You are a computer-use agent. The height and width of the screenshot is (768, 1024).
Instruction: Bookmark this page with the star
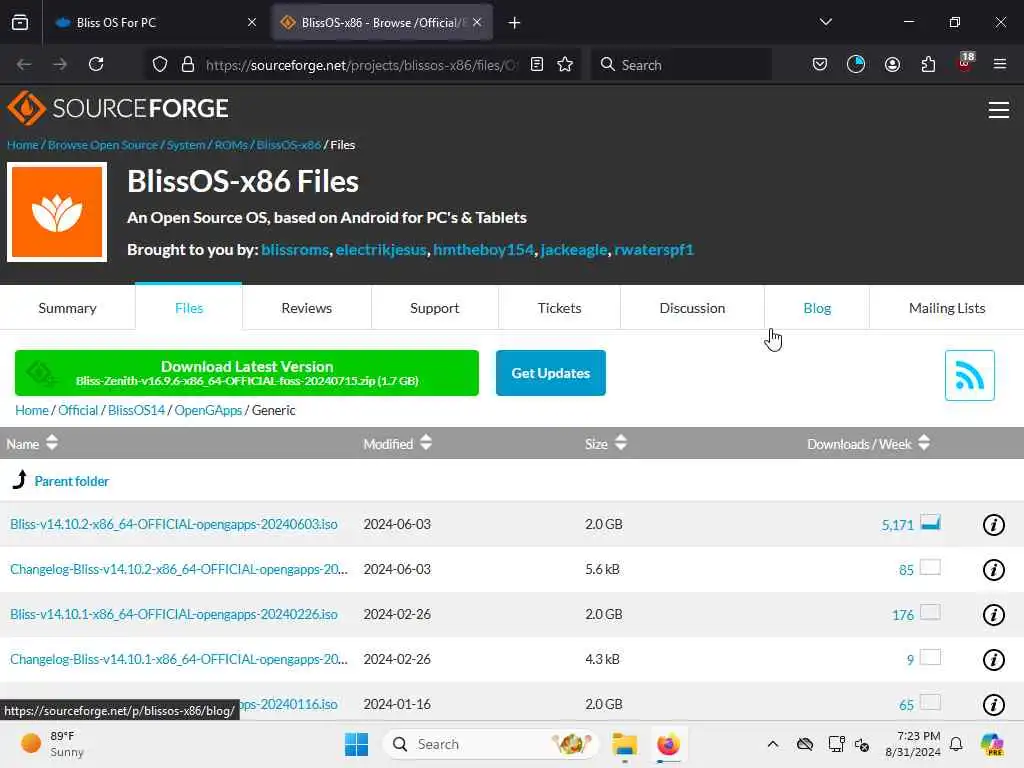[x=565, y=64]
